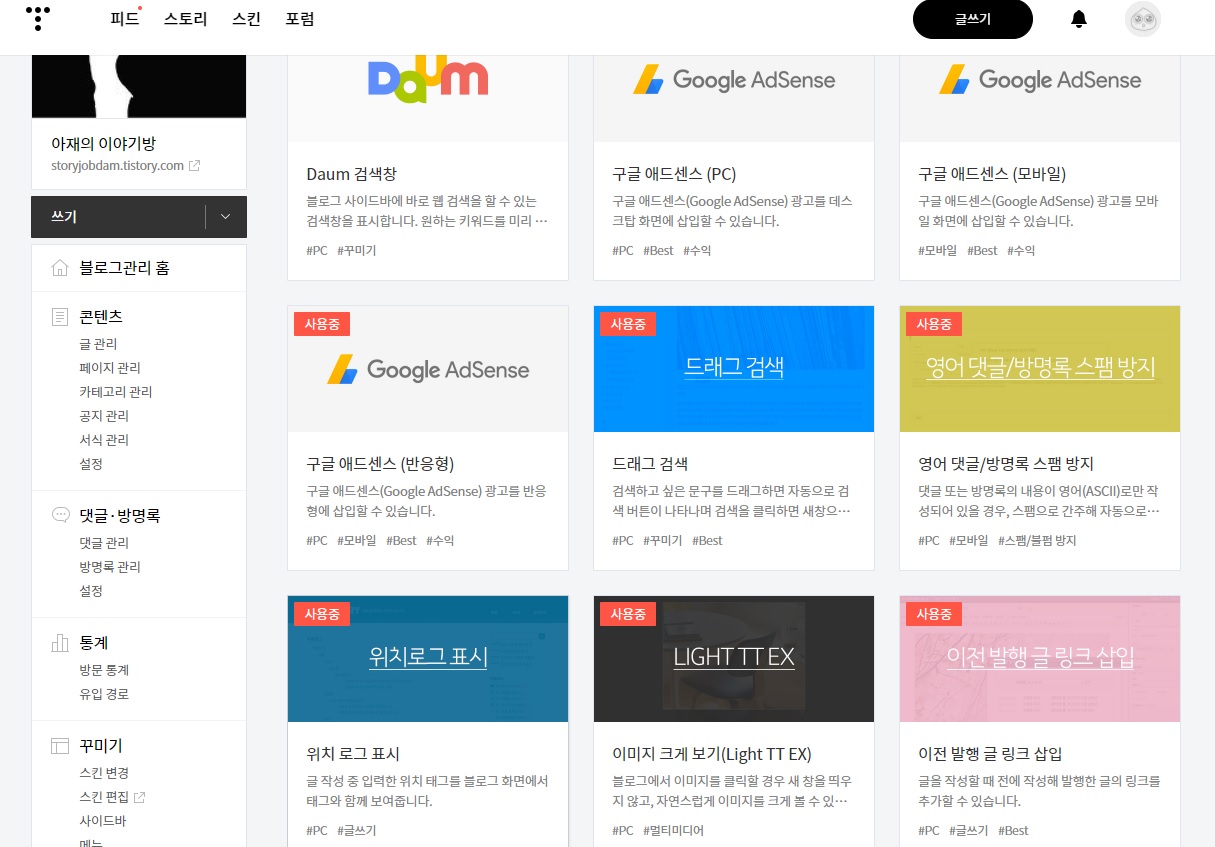This screenshot has height=847, width=1215.
Task: Select the 구글 애드센스 (반응형) title
Action: [x=380, y=464]
